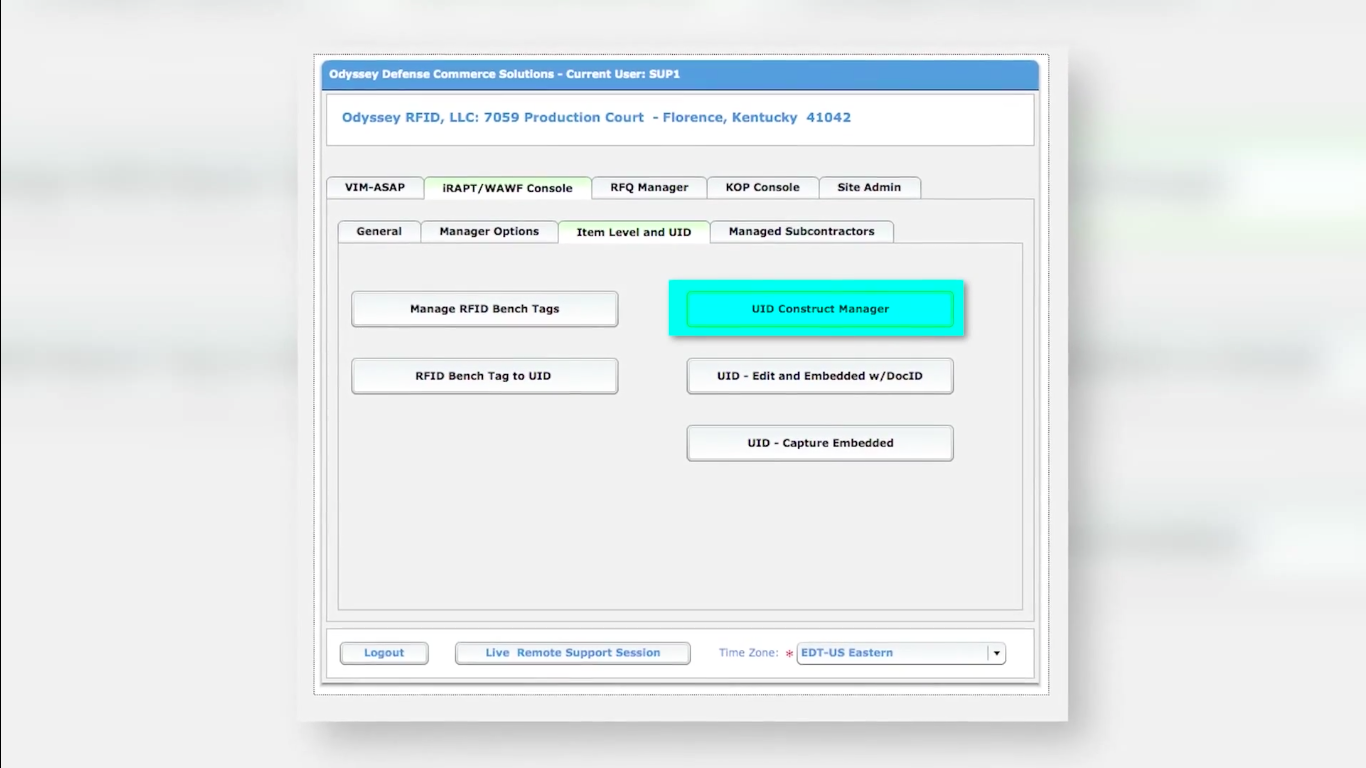Click the Logout button
The image size is (1366, 768).
pyautogui.click(x=383, y=652)
